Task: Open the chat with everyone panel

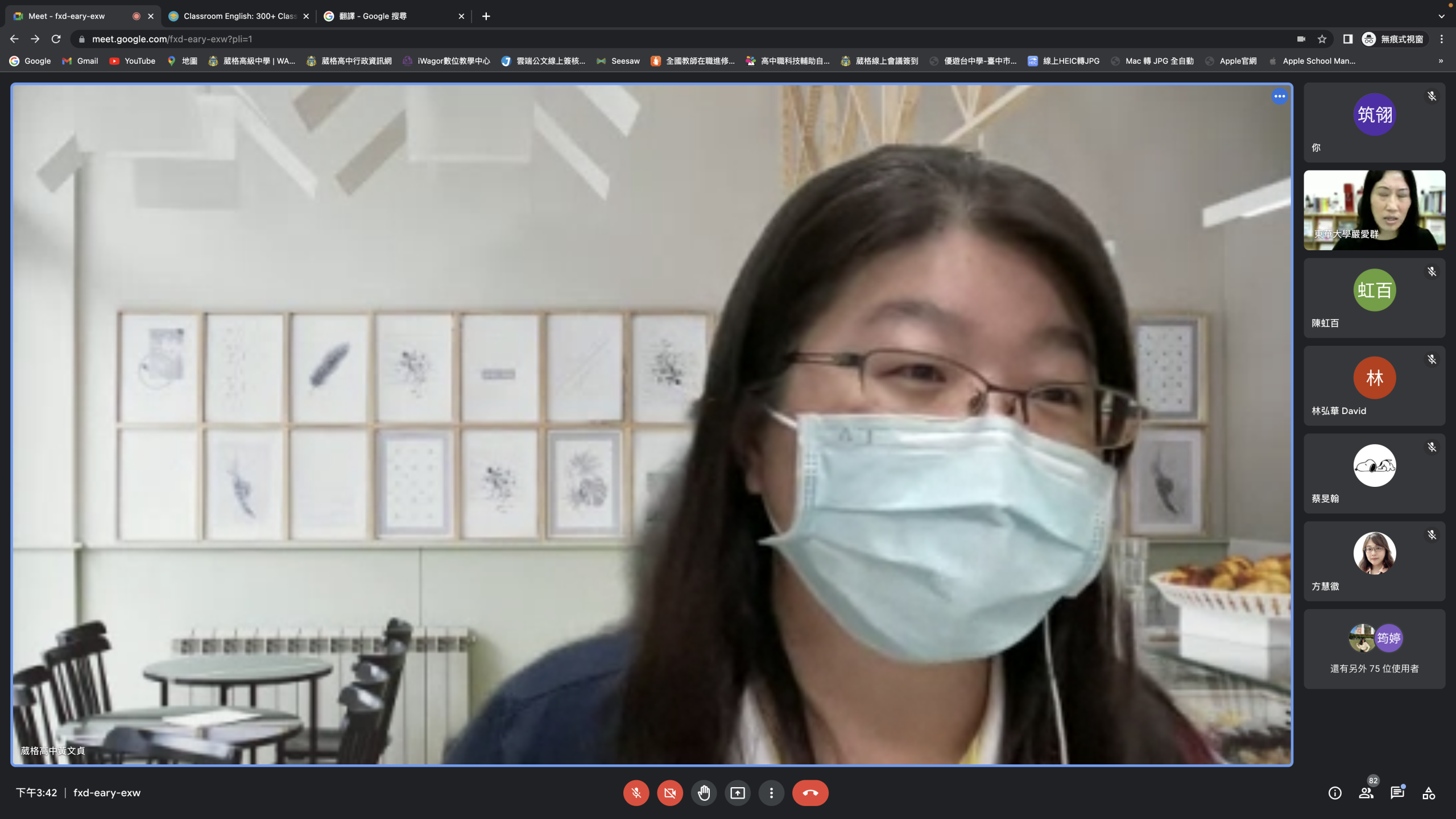Action: [1397, 793]
